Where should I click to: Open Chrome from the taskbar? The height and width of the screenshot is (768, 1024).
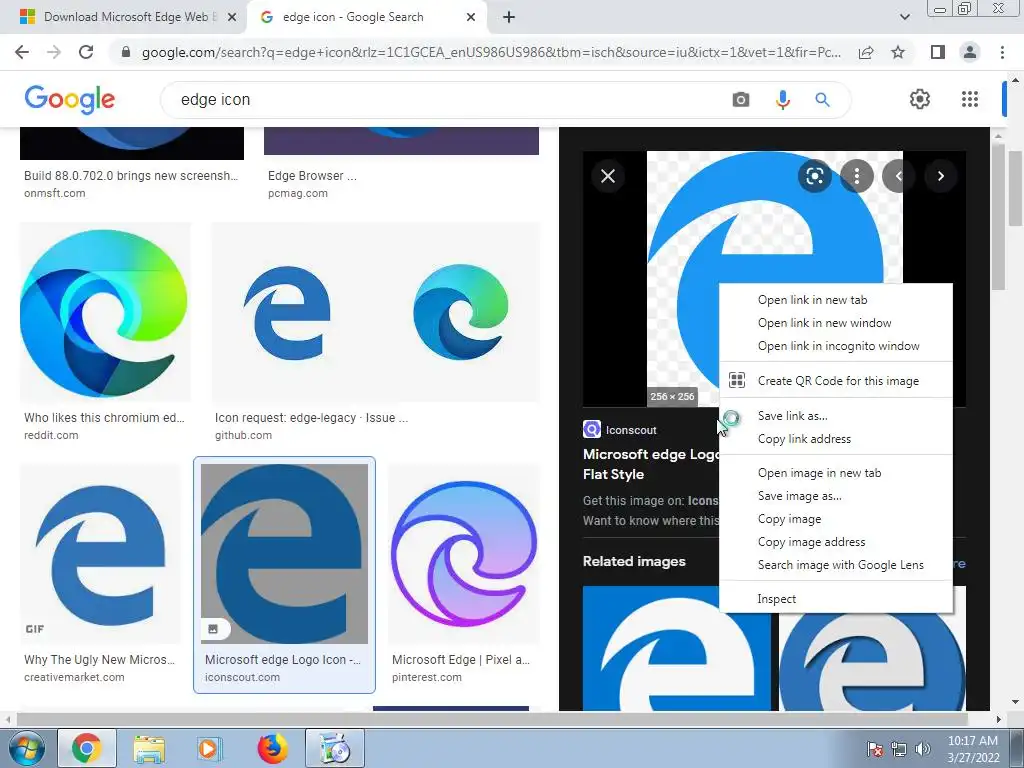86,748
